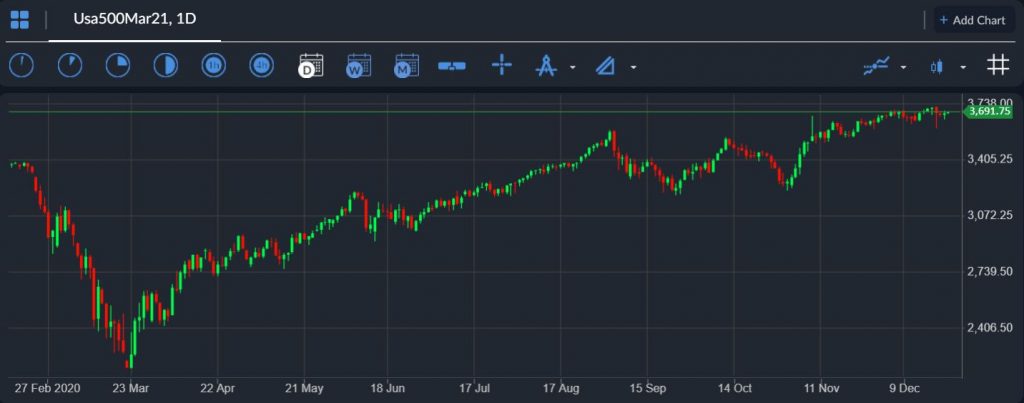1024x403 pixels.
Task: Expand the triangle shapes dropdown arrow
Action: click(633, 67)
